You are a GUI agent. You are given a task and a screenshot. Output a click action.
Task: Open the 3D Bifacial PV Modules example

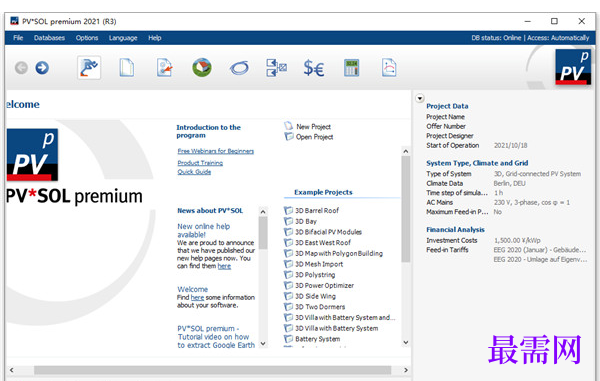pyautogui.click(x=328, y=232)
